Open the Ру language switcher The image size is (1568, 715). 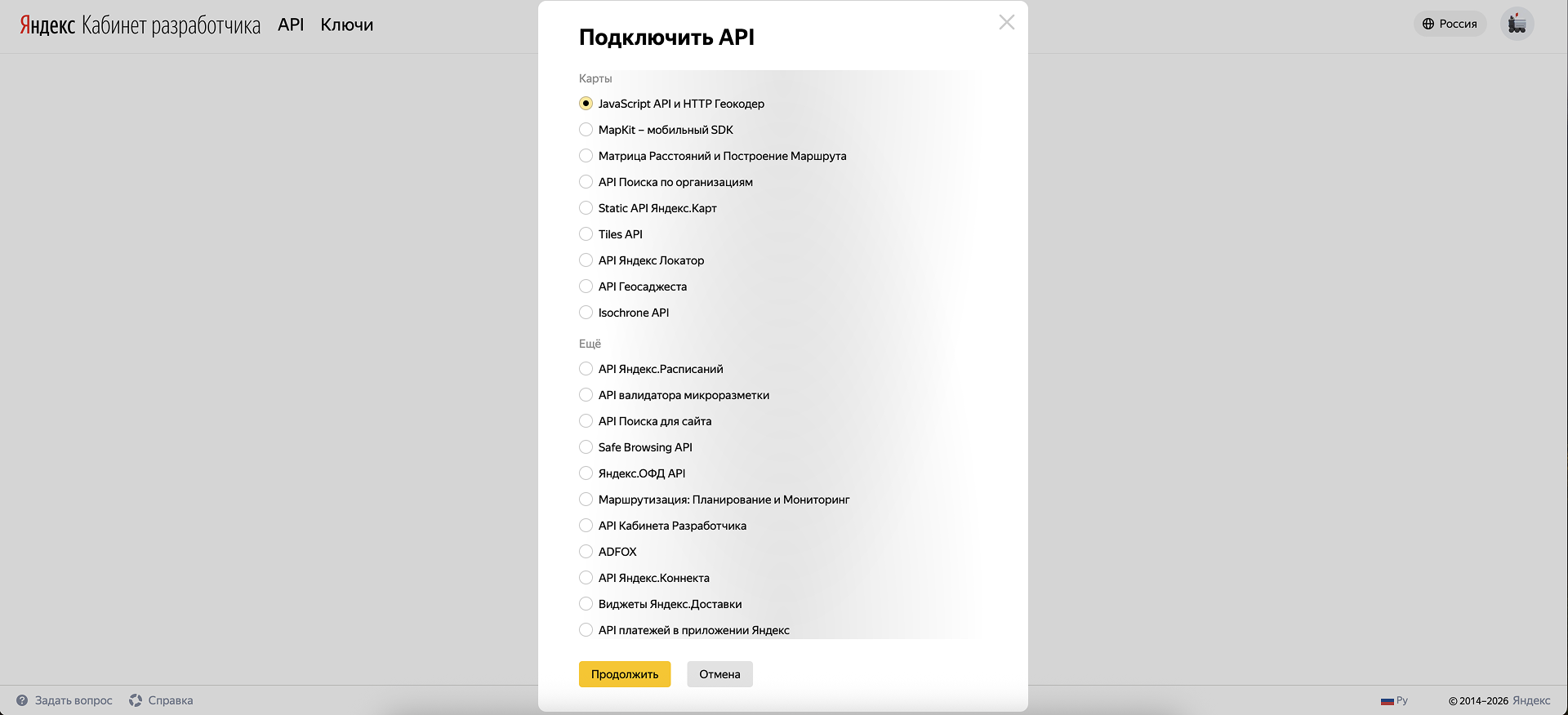(x=1394, y=700)
